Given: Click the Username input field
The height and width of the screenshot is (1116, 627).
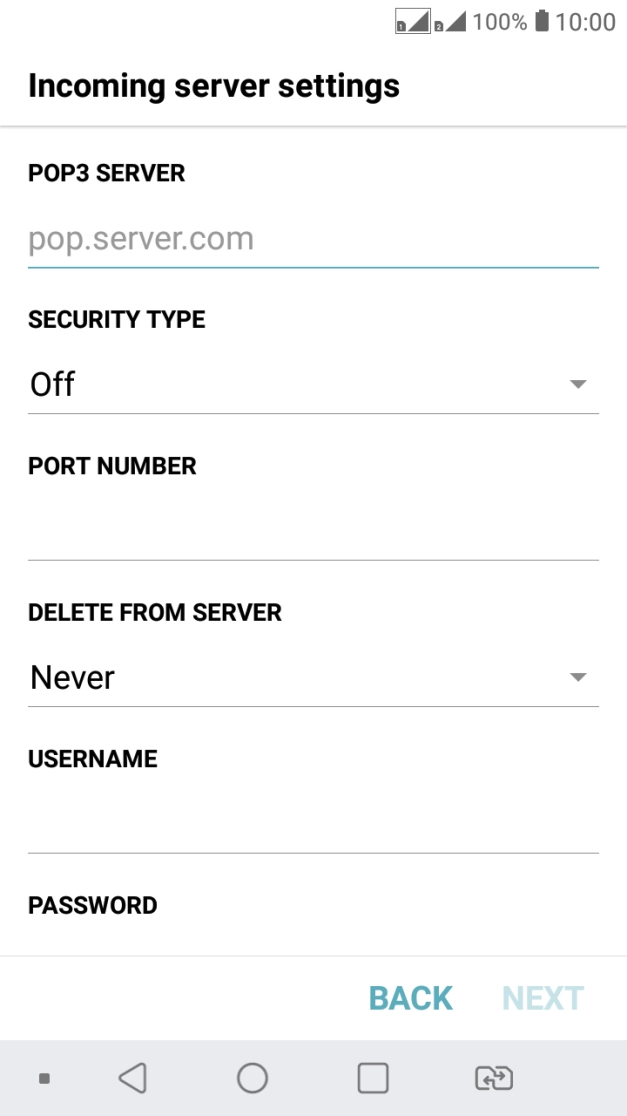Looking at the screenshot, I should [x=313, y=823].
